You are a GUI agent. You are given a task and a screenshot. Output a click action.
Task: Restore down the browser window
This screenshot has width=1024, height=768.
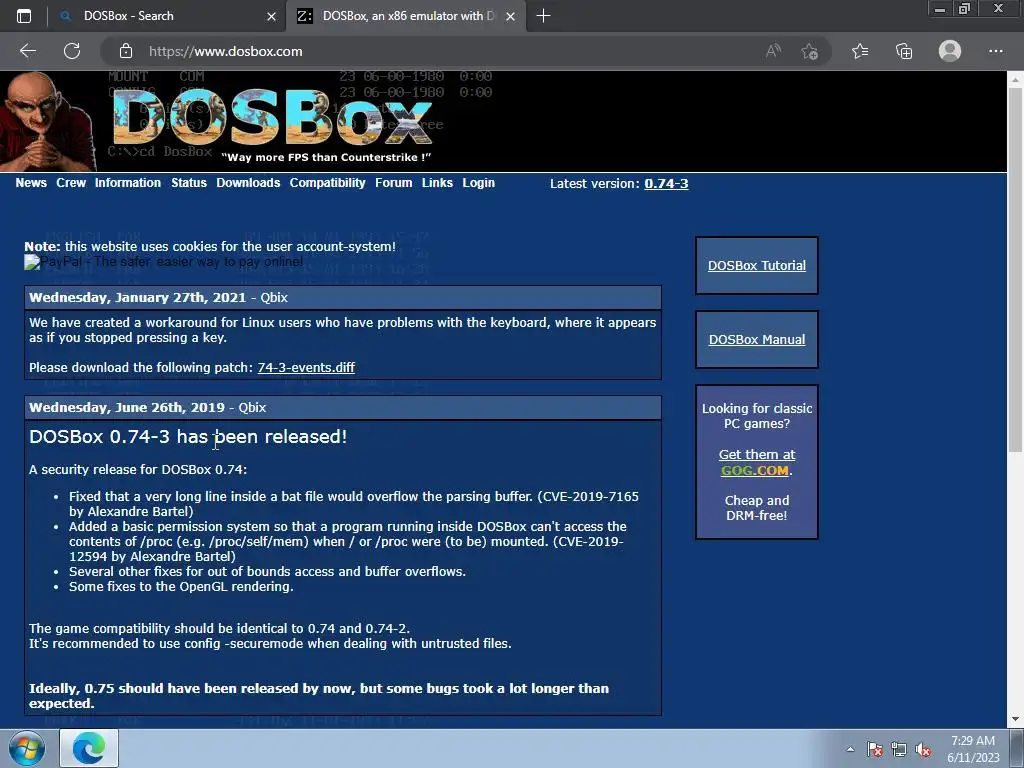(965, 9)
